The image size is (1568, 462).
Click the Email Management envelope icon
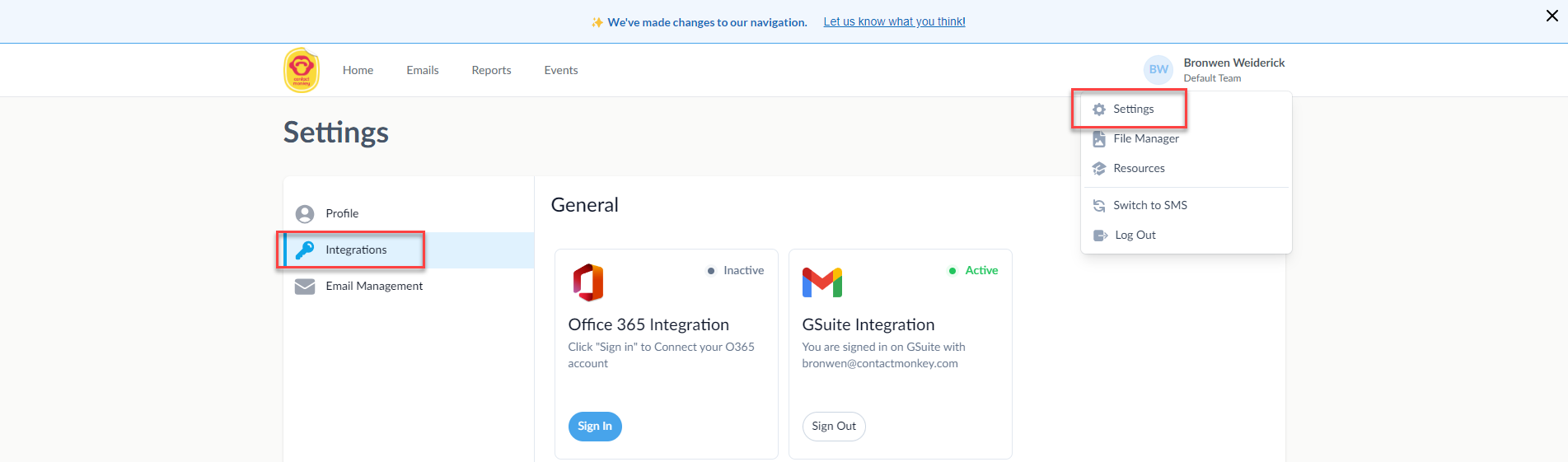305,287
